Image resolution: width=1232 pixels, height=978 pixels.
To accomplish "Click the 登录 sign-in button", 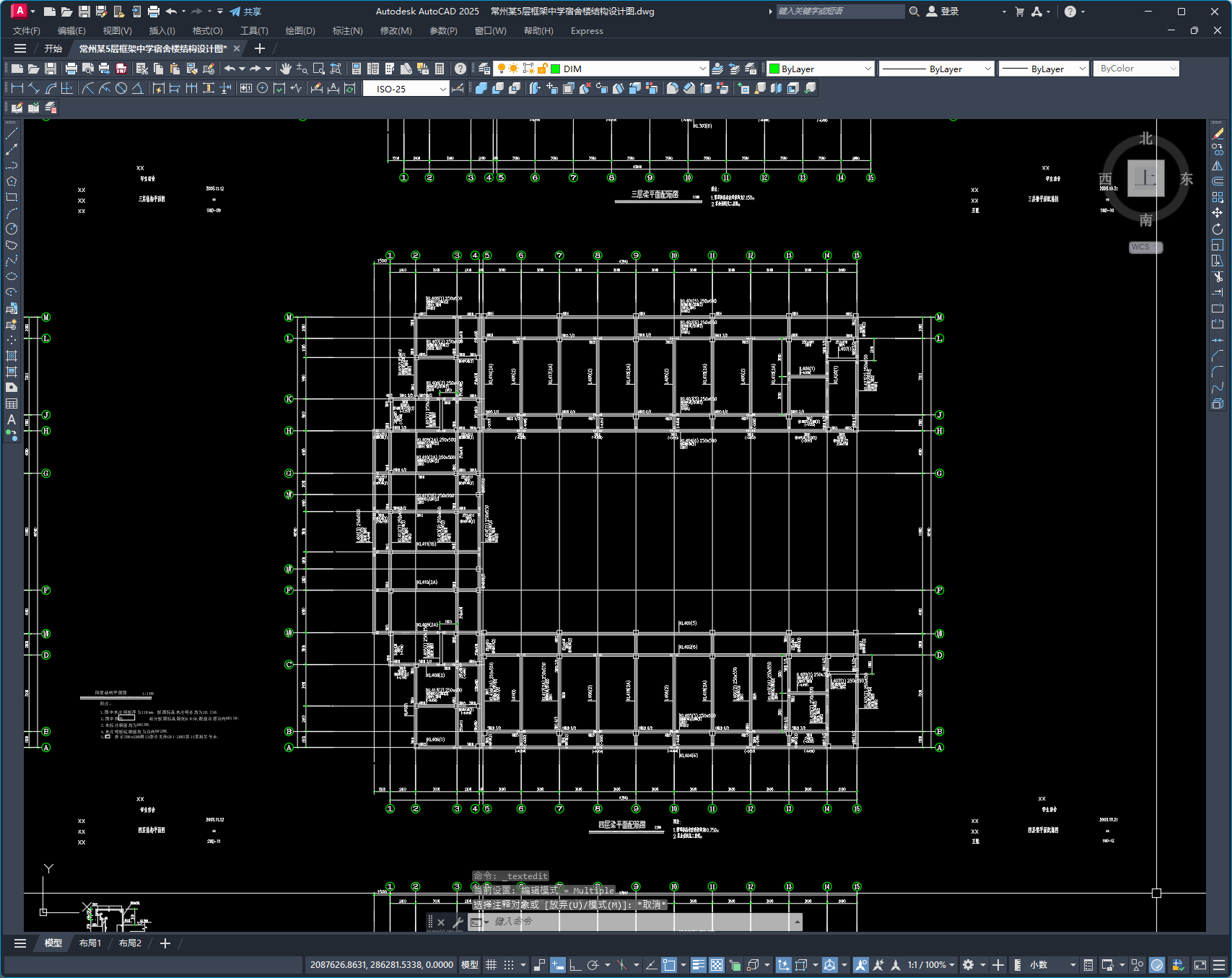I will (943, 12).
